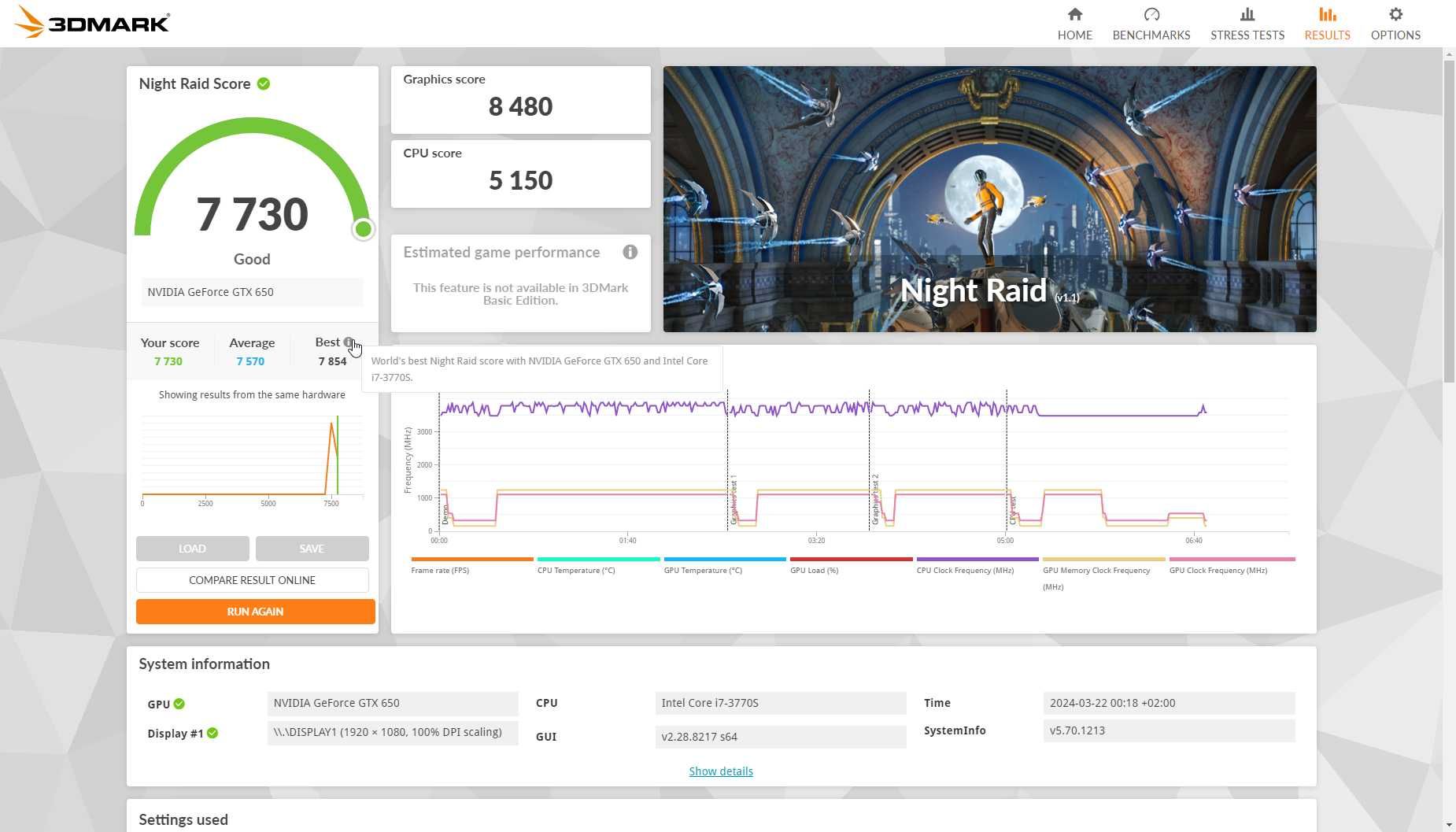
Task: Click the Graphics score value 8 480
Action: pos(520,106)
